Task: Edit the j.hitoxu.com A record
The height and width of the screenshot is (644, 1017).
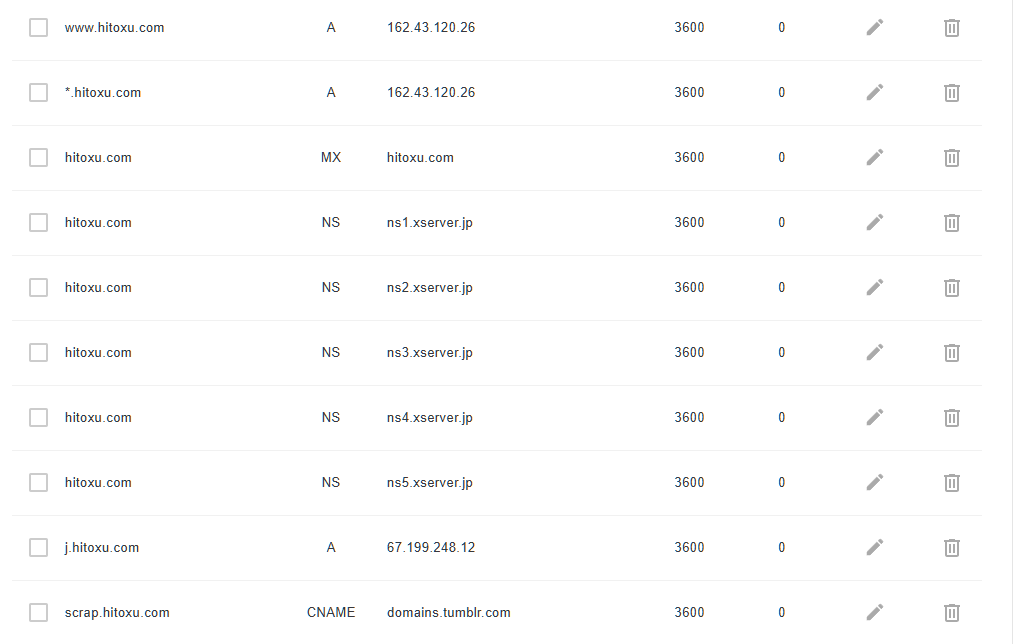Action: click(875, 548)
